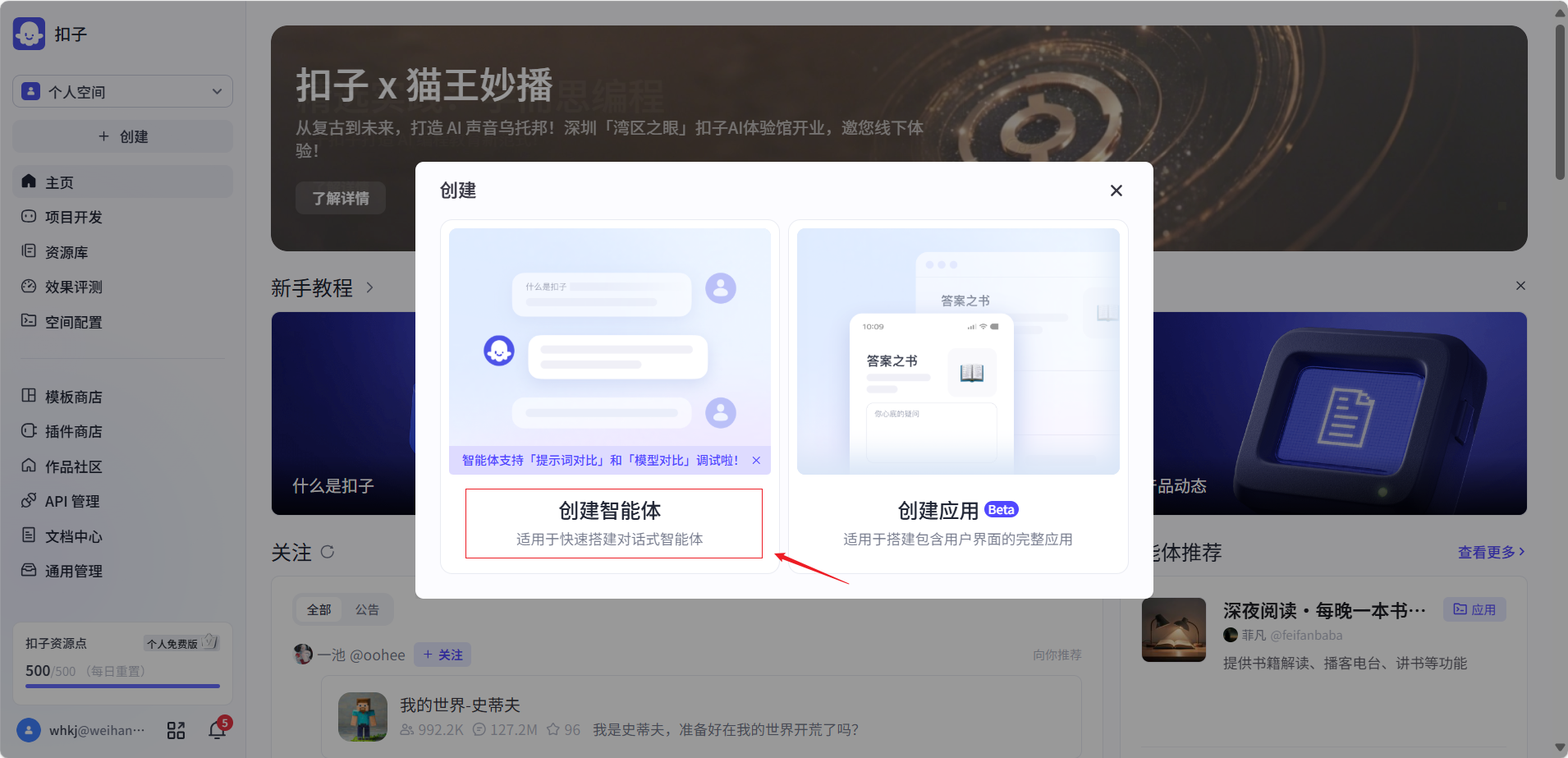Switch to the 公告 tab
The height and width of the screenshot is (758, 1568).
tap(367, 609)
